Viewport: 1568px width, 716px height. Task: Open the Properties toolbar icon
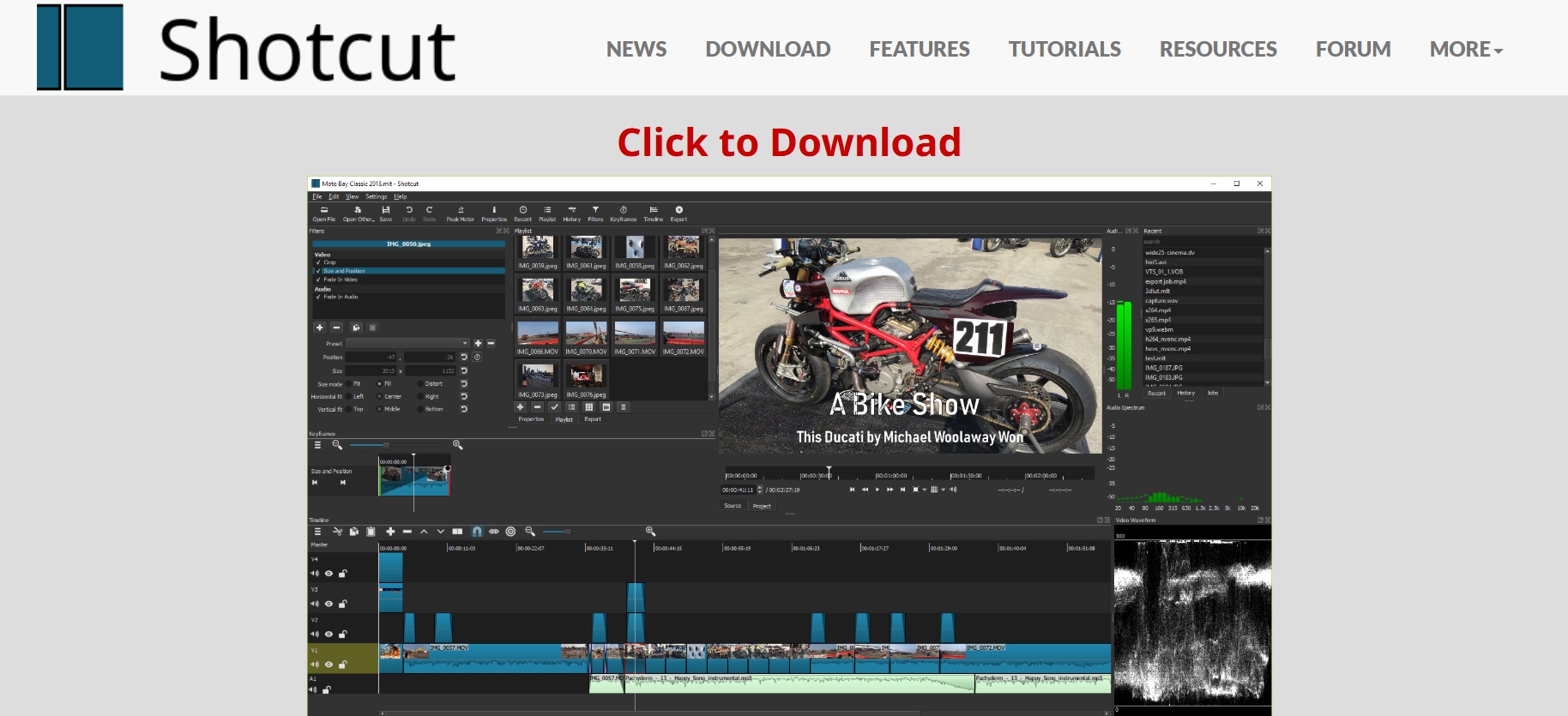click(494, 214)
